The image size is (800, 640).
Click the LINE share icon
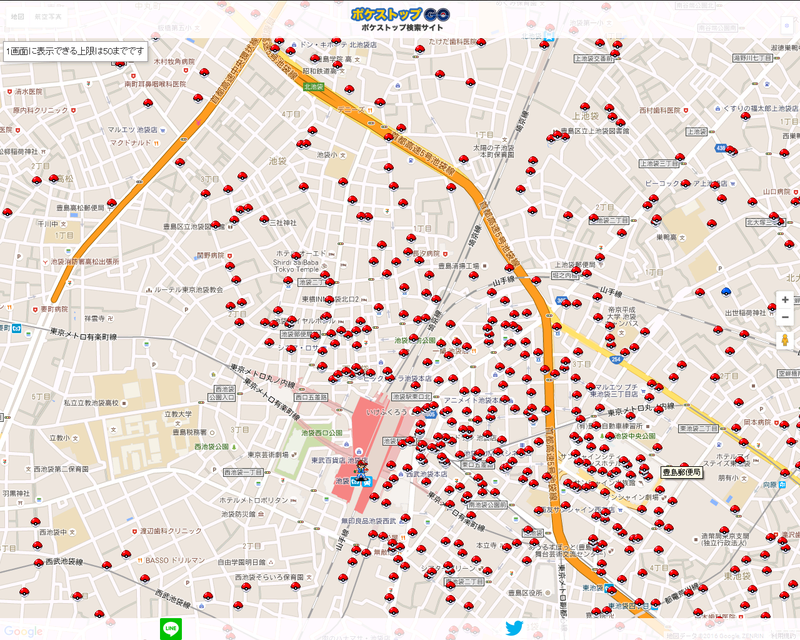171,628
